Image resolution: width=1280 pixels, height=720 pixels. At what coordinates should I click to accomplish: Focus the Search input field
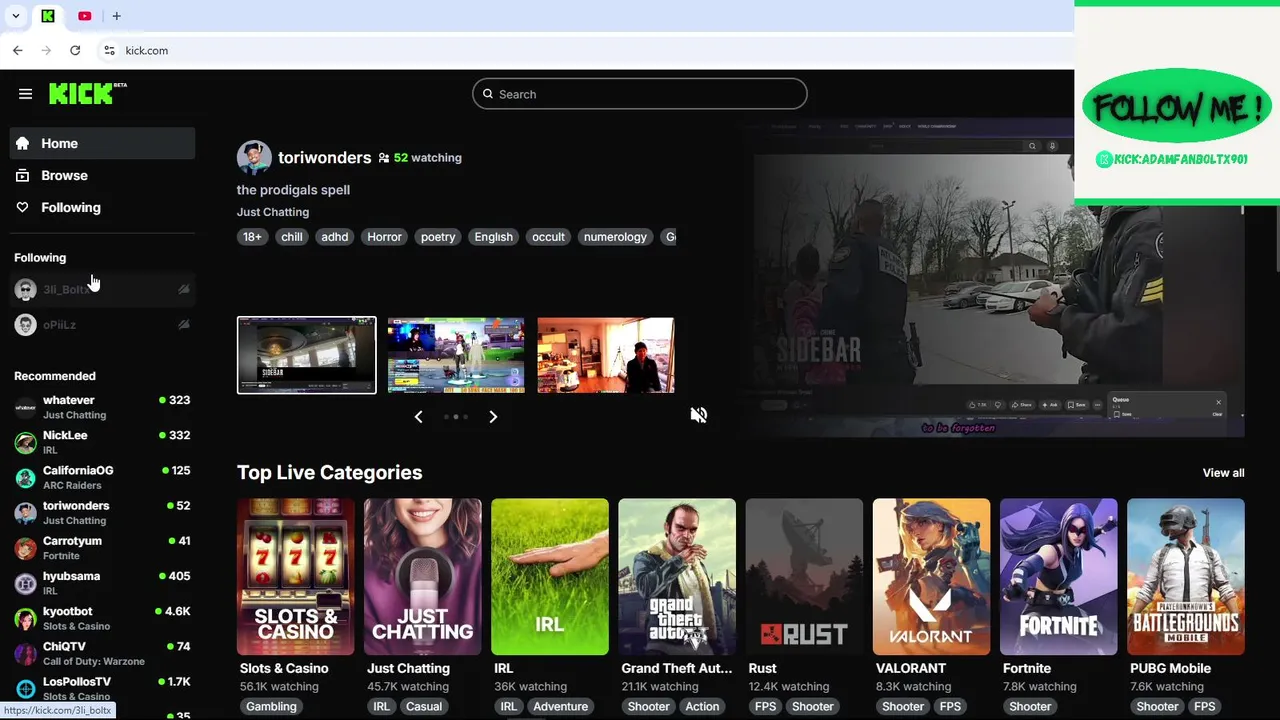[640, 94]
